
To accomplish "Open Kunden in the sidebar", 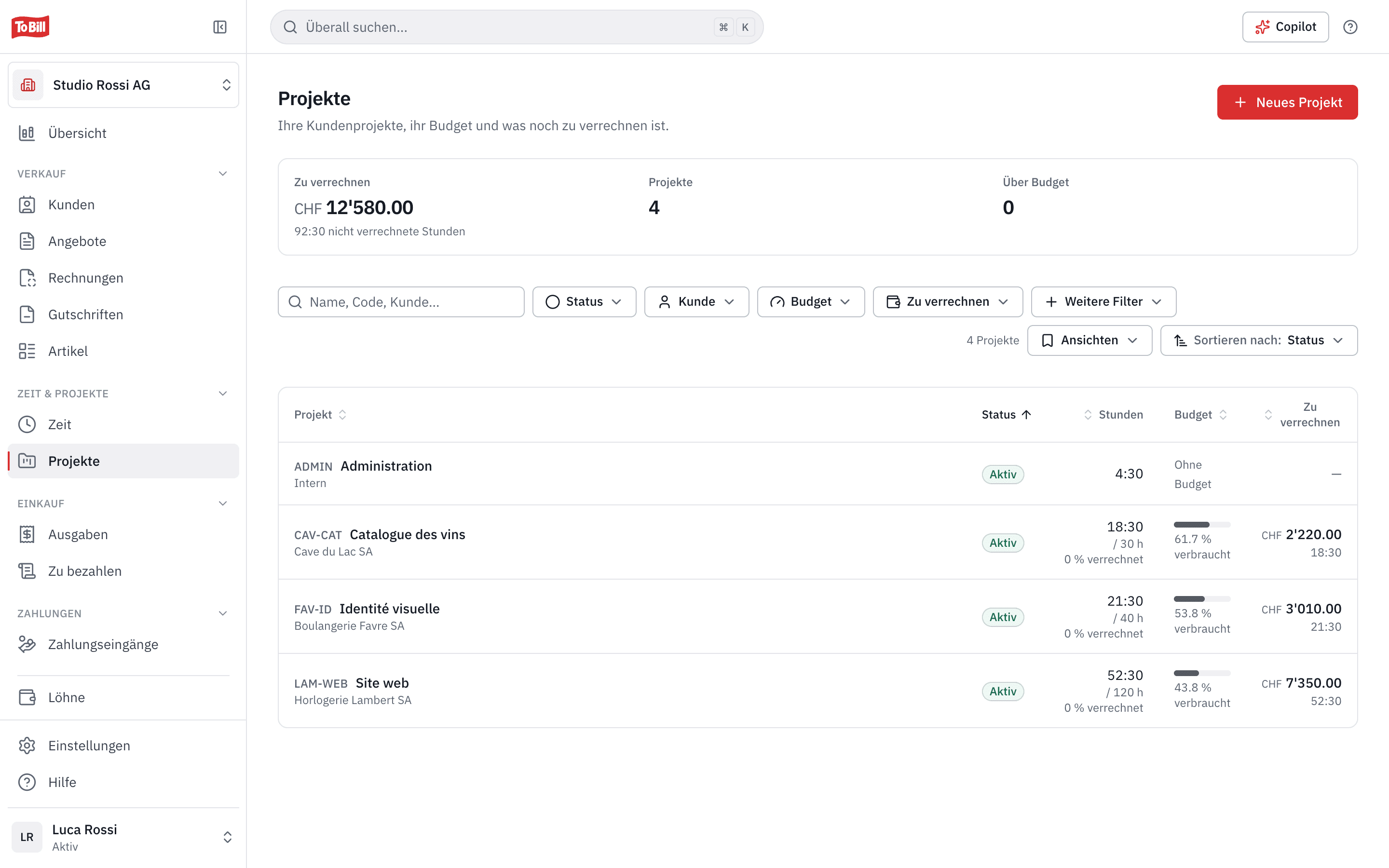I will [x=123, y=205].
